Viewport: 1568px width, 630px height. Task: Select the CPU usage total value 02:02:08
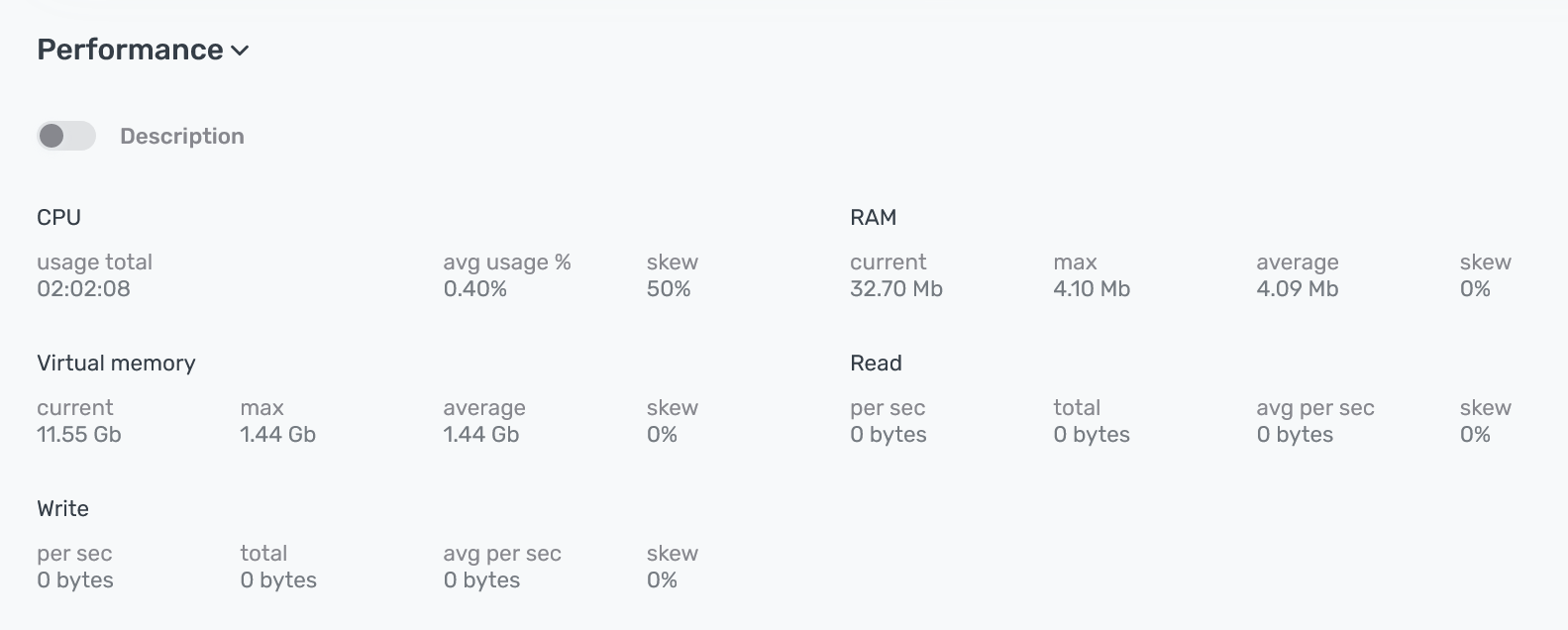(x=82, y=288)
